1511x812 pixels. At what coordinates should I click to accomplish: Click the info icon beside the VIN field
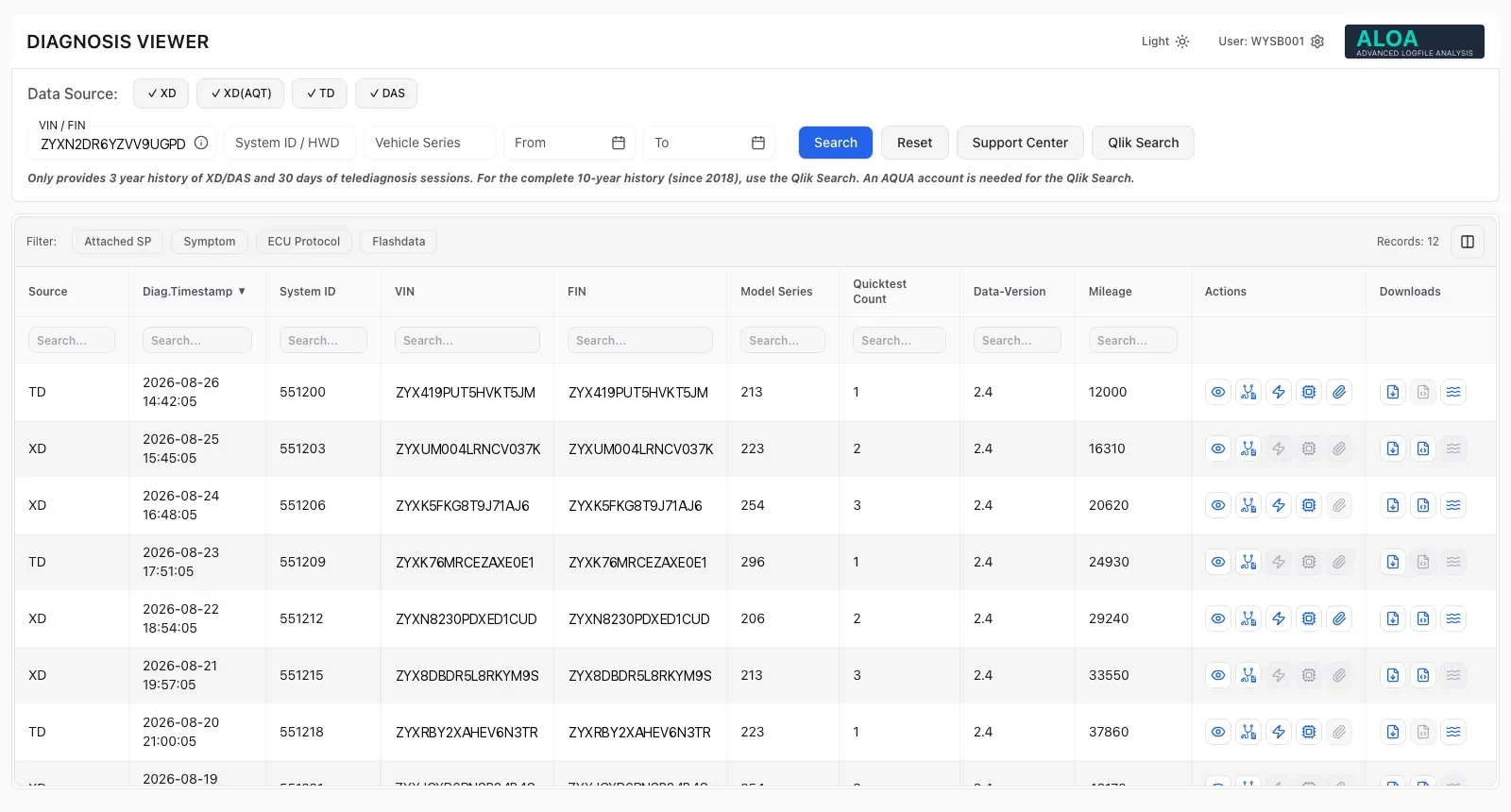[201, 143]
